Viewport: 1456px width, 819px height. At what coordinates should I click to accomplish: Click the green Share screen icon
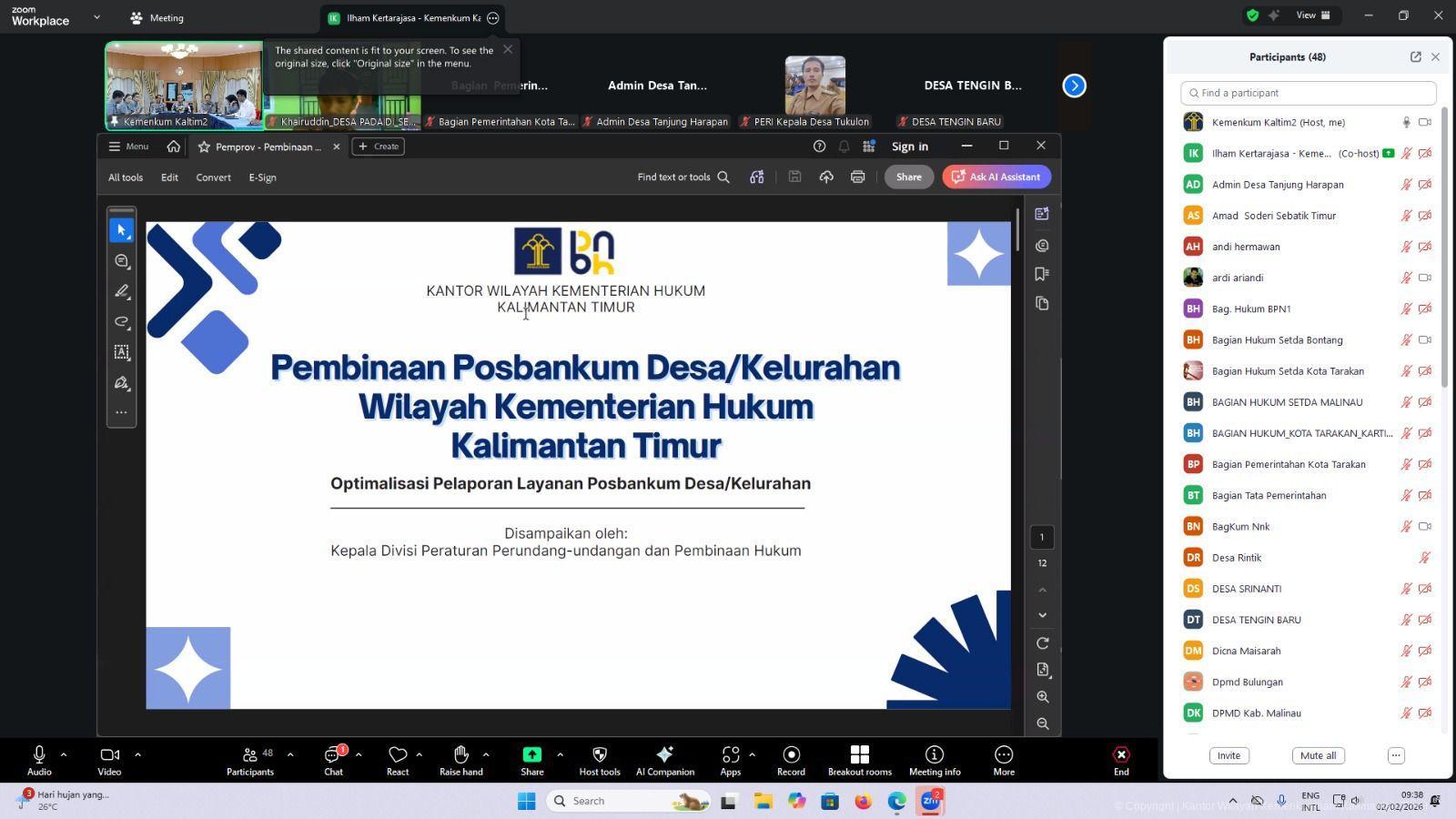(x=531, y=755)
